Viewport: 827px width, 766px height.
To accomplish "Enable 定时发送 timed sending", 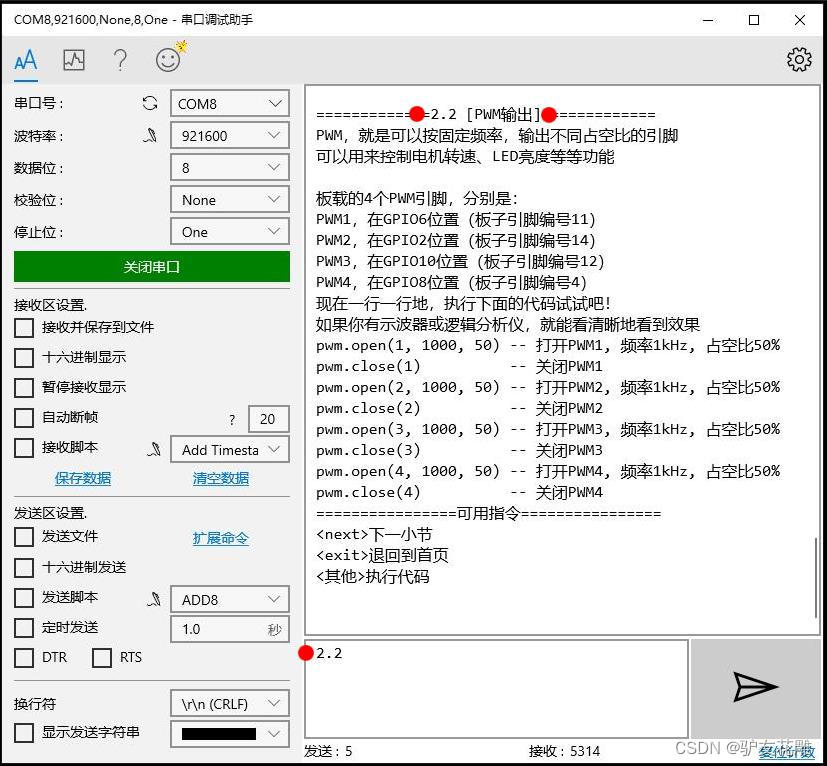I will click(23, 628).
